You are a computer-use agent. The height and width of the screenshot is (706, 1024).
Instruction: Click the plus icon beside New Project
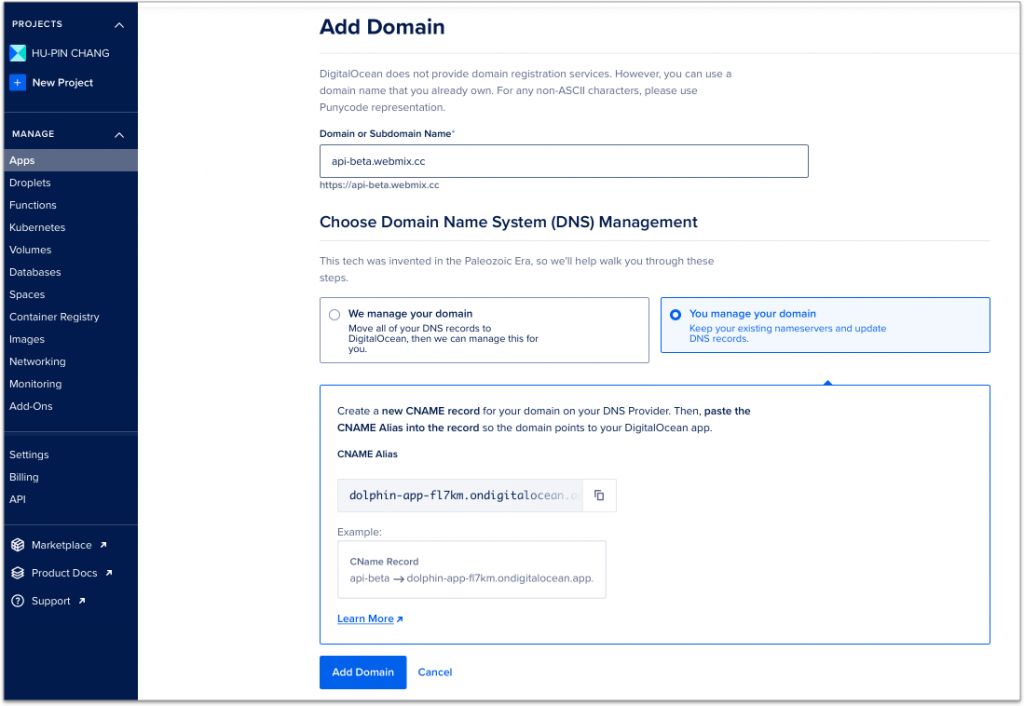coord(18,82)
